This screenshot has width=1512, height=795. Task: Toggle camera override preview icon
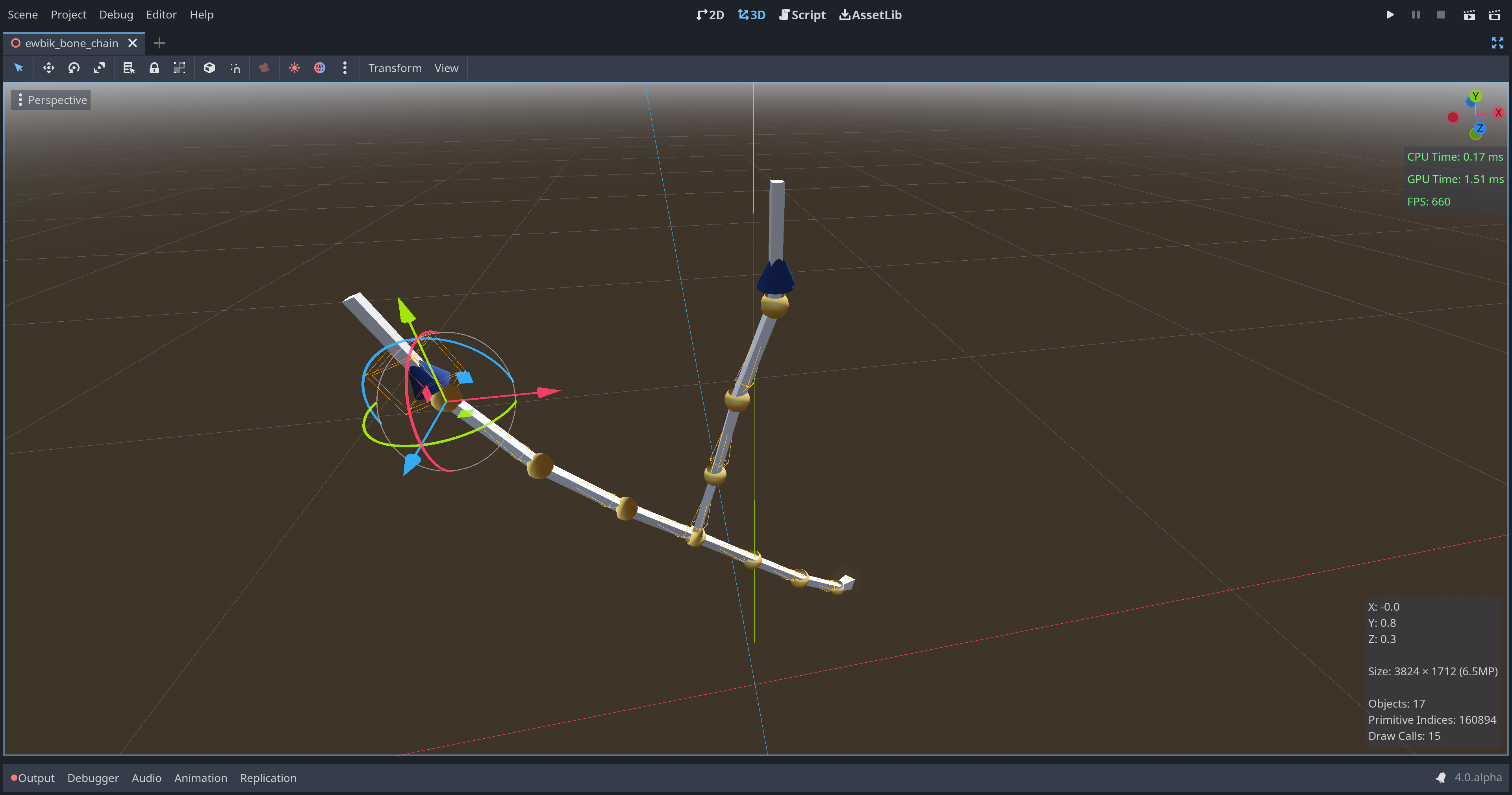coord(264,68)
